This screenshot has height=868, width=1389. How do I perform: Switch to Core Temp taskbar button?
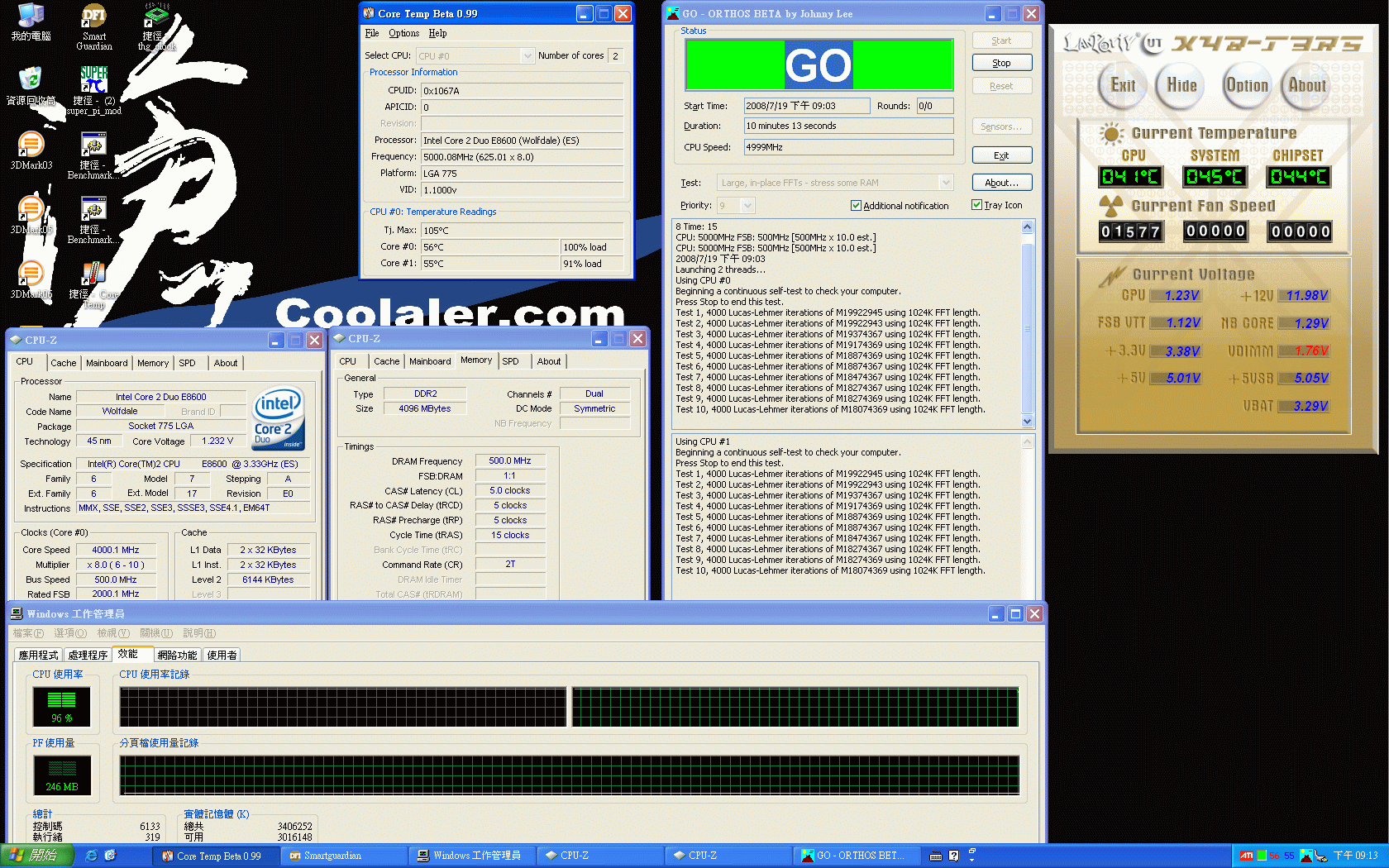(217, 856)
